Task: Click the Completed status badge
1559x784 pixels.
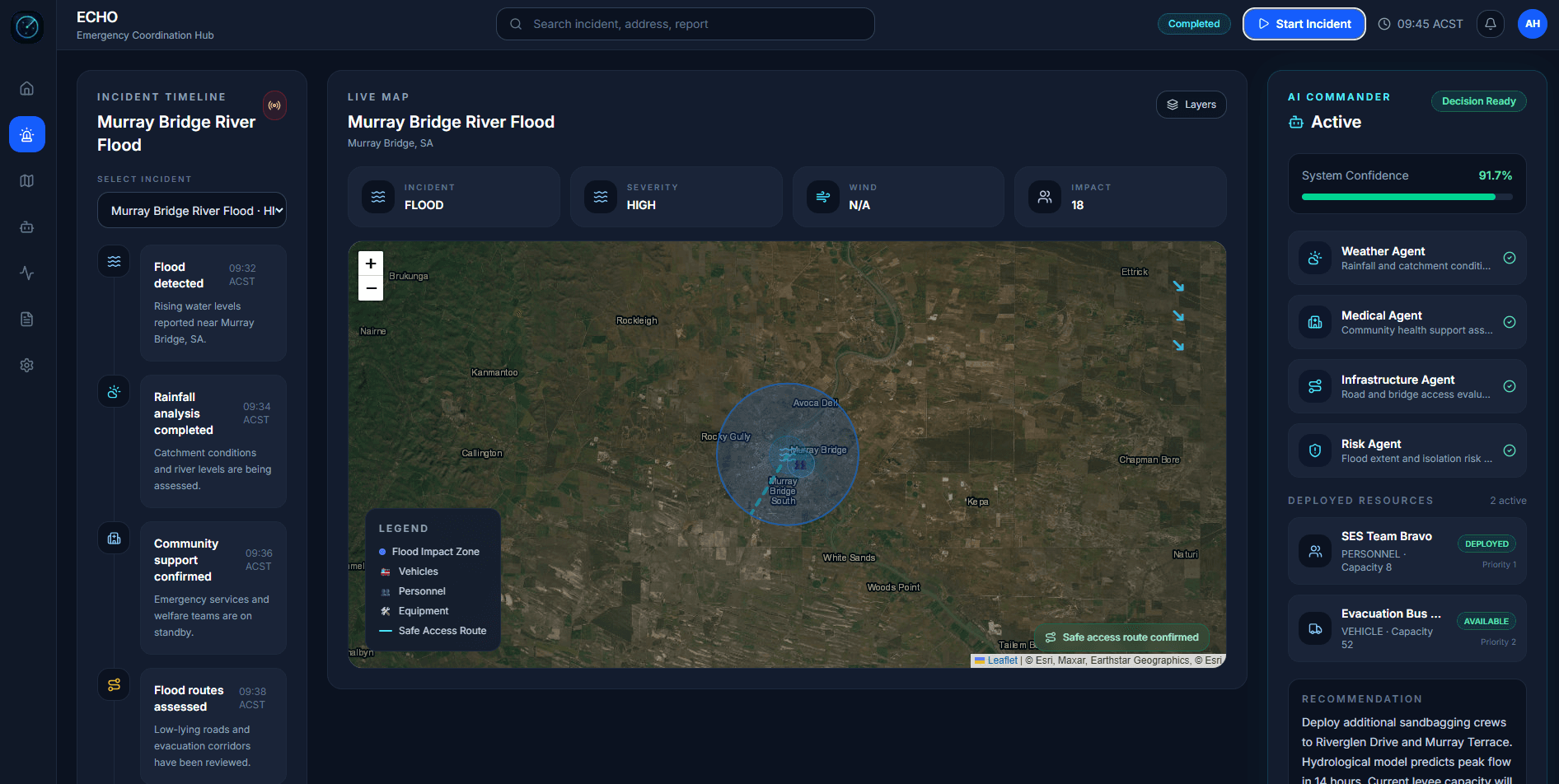Action: point(1194,24)
